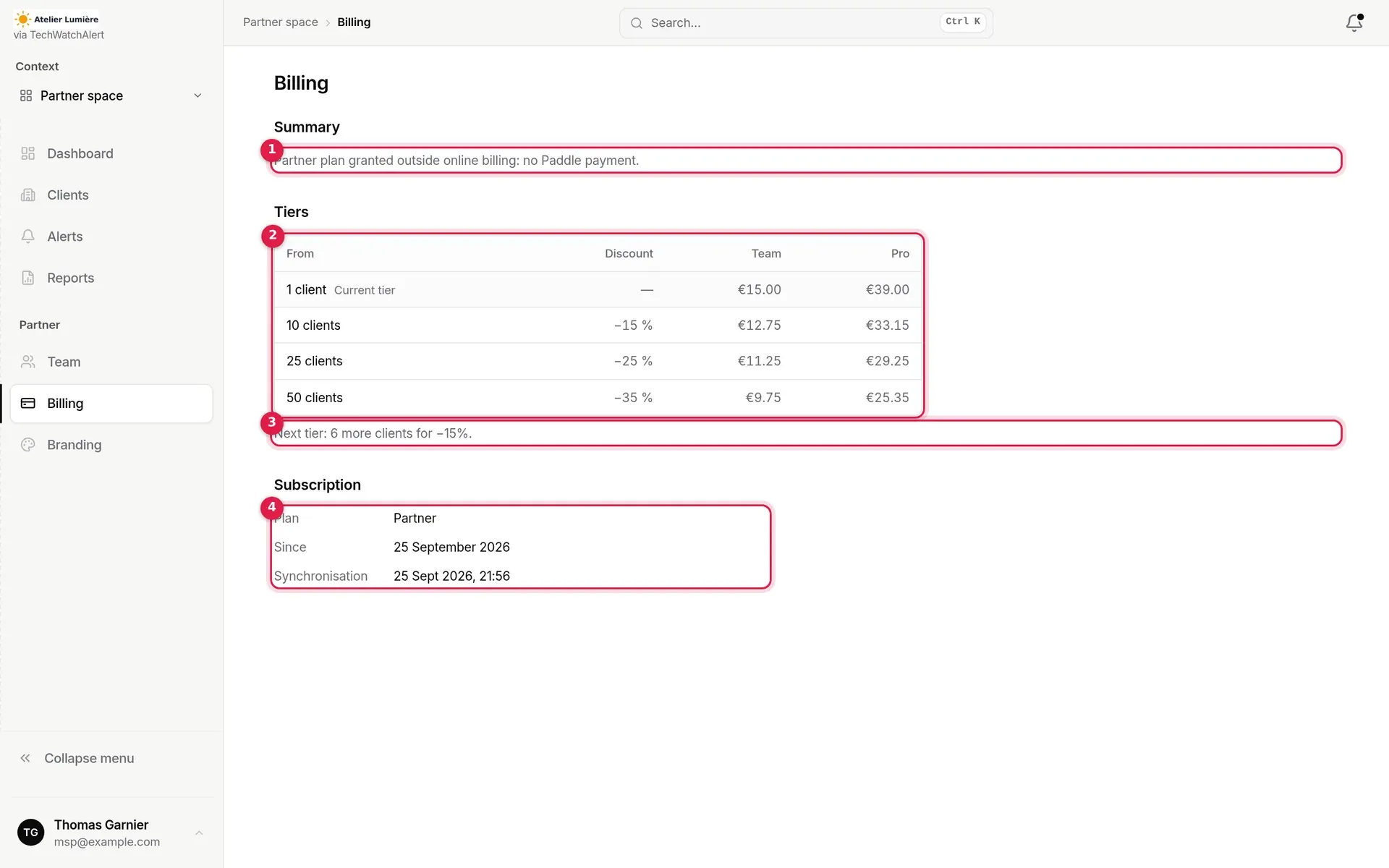Click the −35 % discount cell
Screen dimensions: 1389x868
(633, 398)
